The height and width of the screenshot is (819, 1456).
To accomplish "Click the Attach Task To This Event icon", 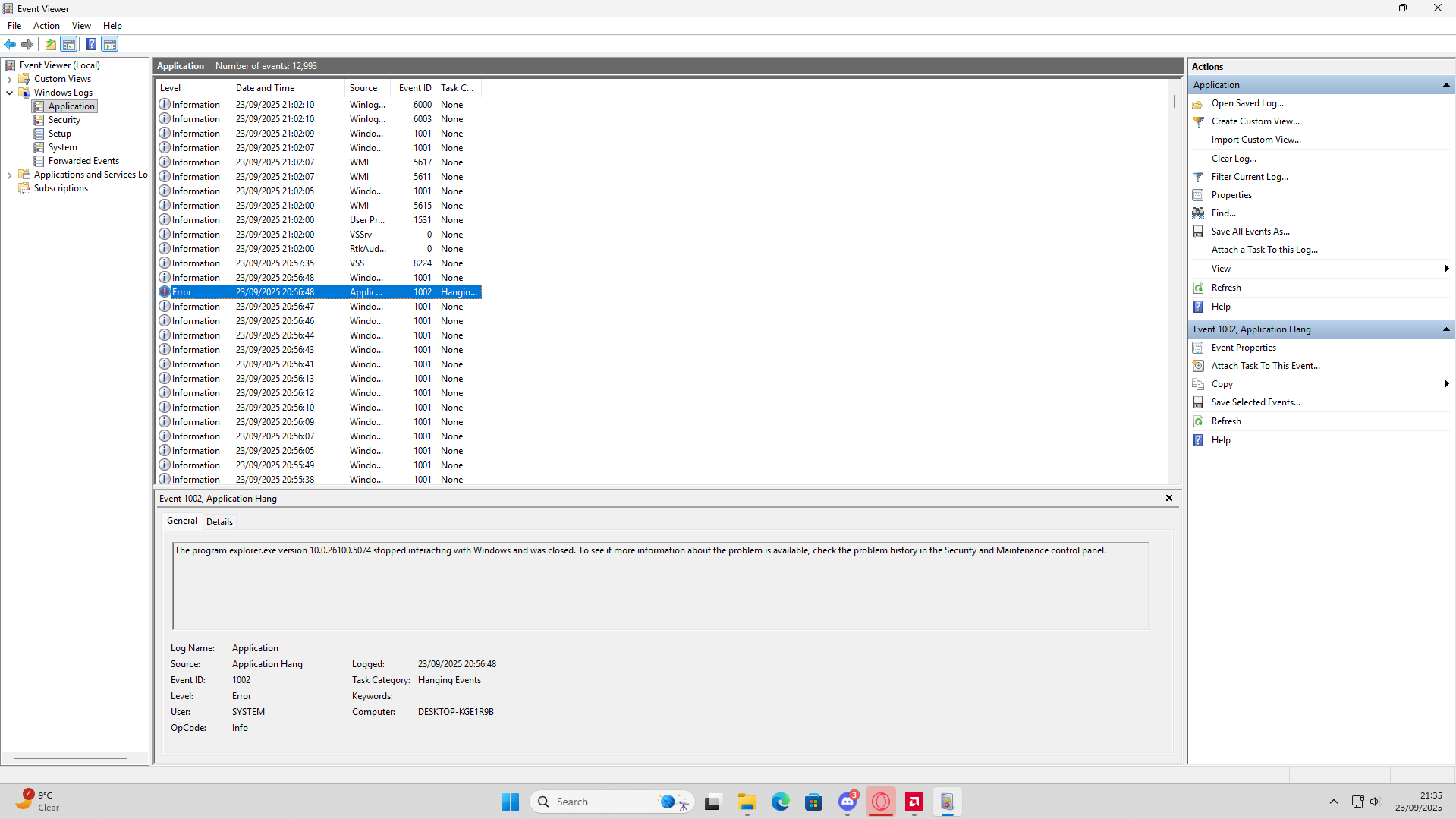I will [x=1198, y=366].
